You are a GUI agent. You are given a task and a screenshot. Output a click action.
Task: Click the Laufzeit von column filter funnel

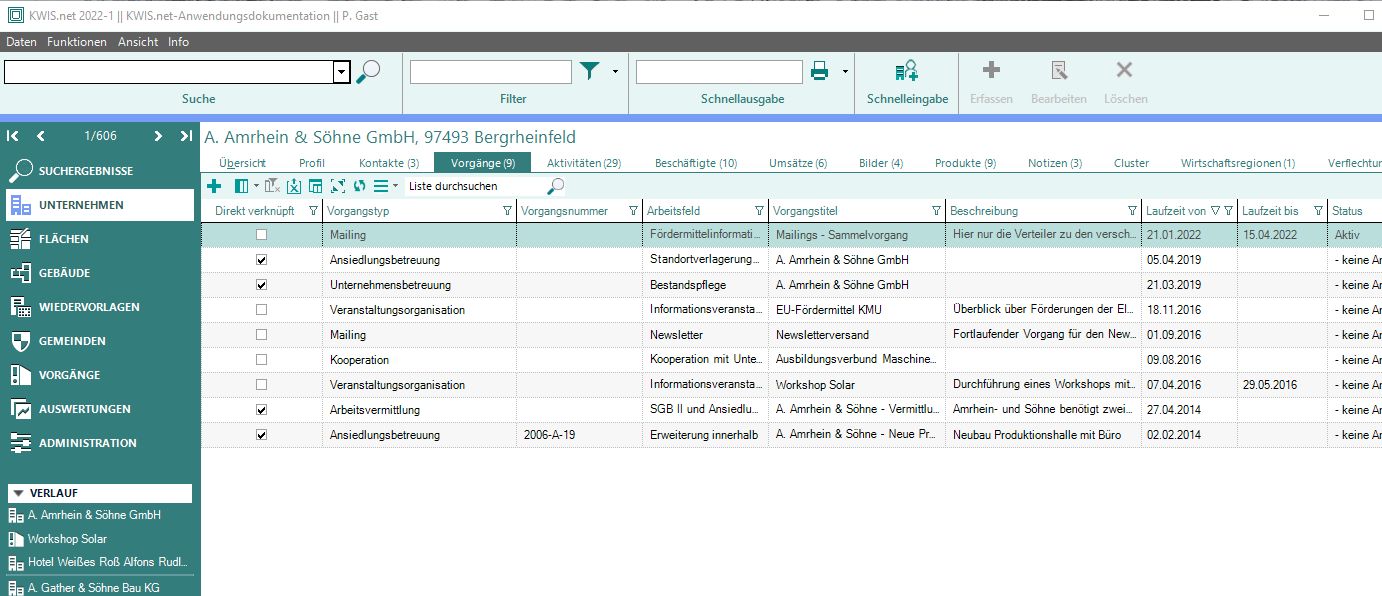point(1228,211)
